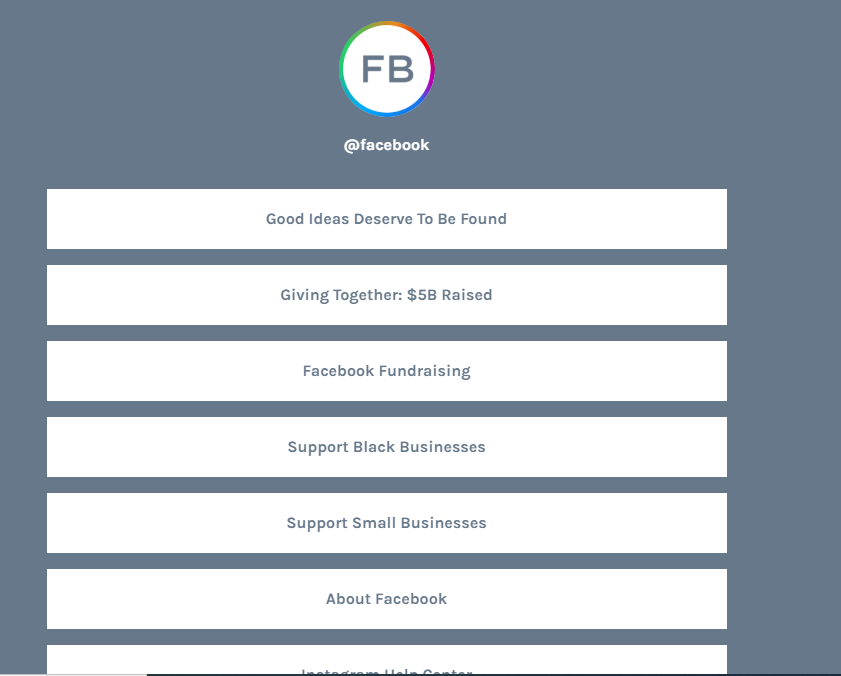Click the "Good Ideas" text in first button
Viewport: 841px width, 676px height.
tap(307, 219)
